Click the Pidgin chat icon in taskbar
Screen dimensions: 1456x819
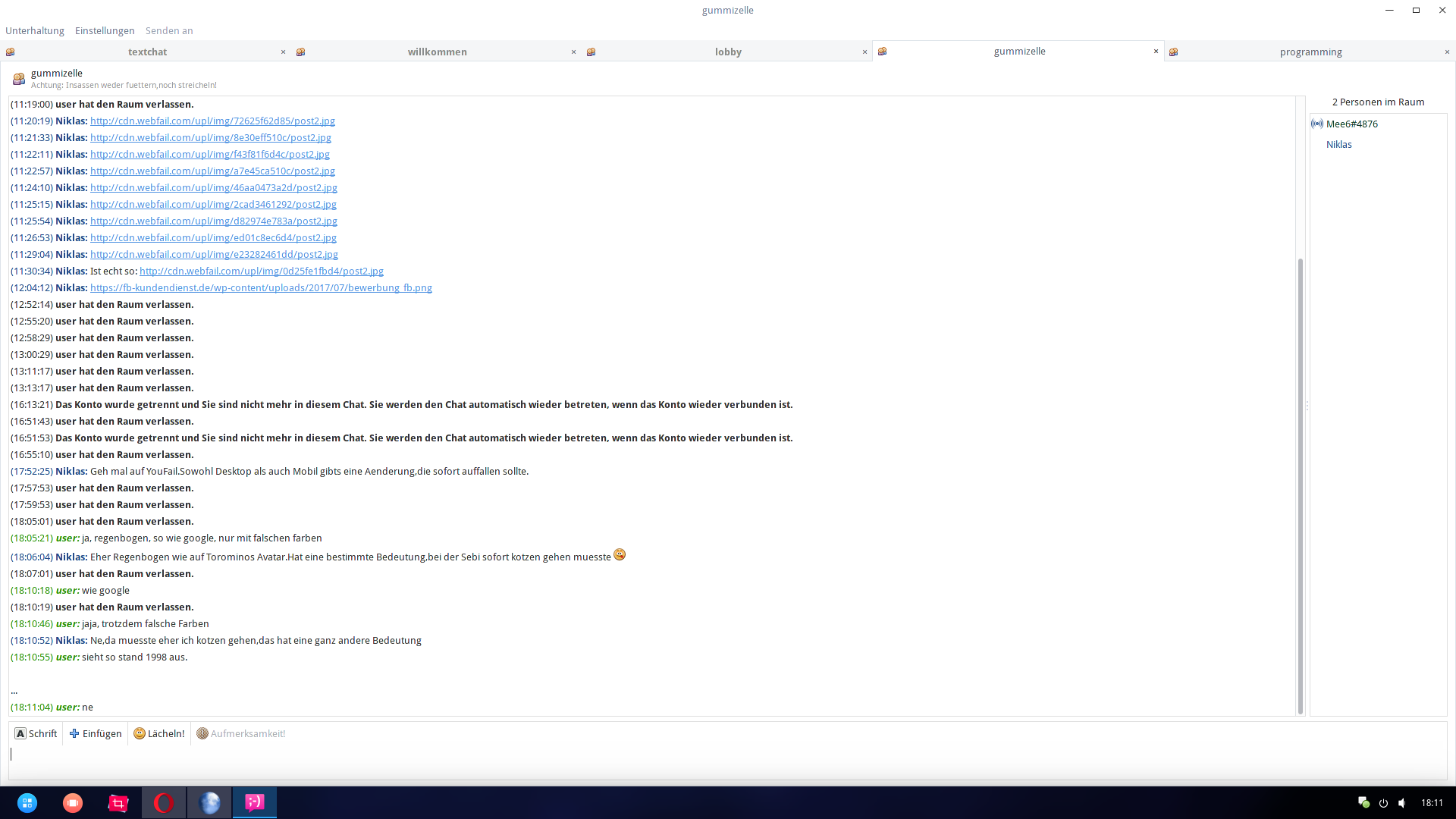click(255, 802)
